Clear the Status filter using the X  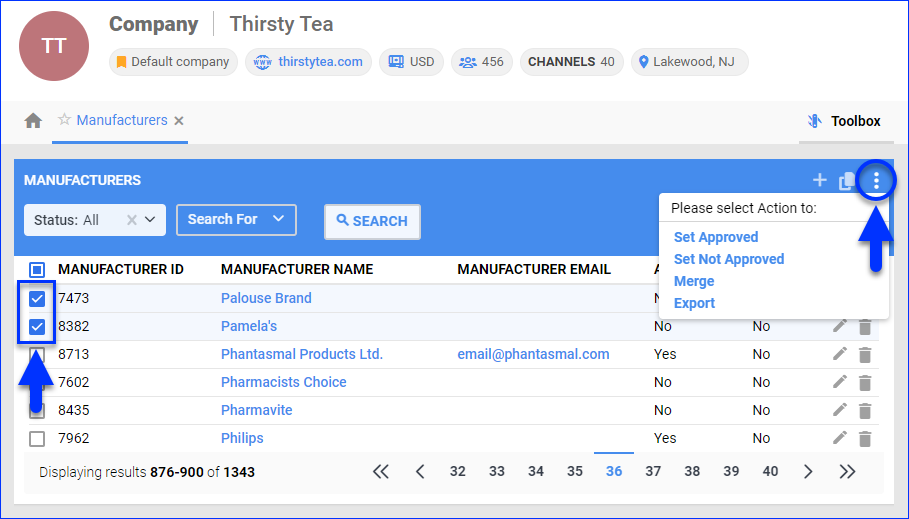pos(131,220)
